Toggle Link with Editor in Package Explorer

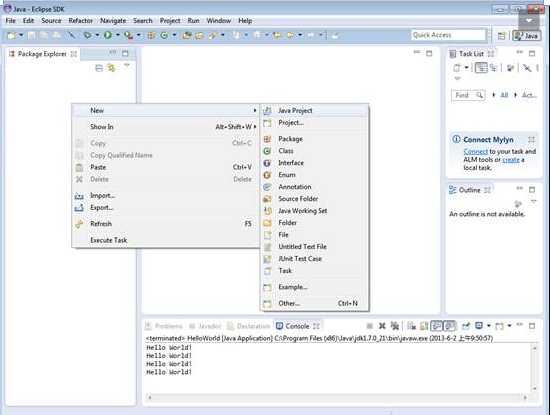coord(112,68)
